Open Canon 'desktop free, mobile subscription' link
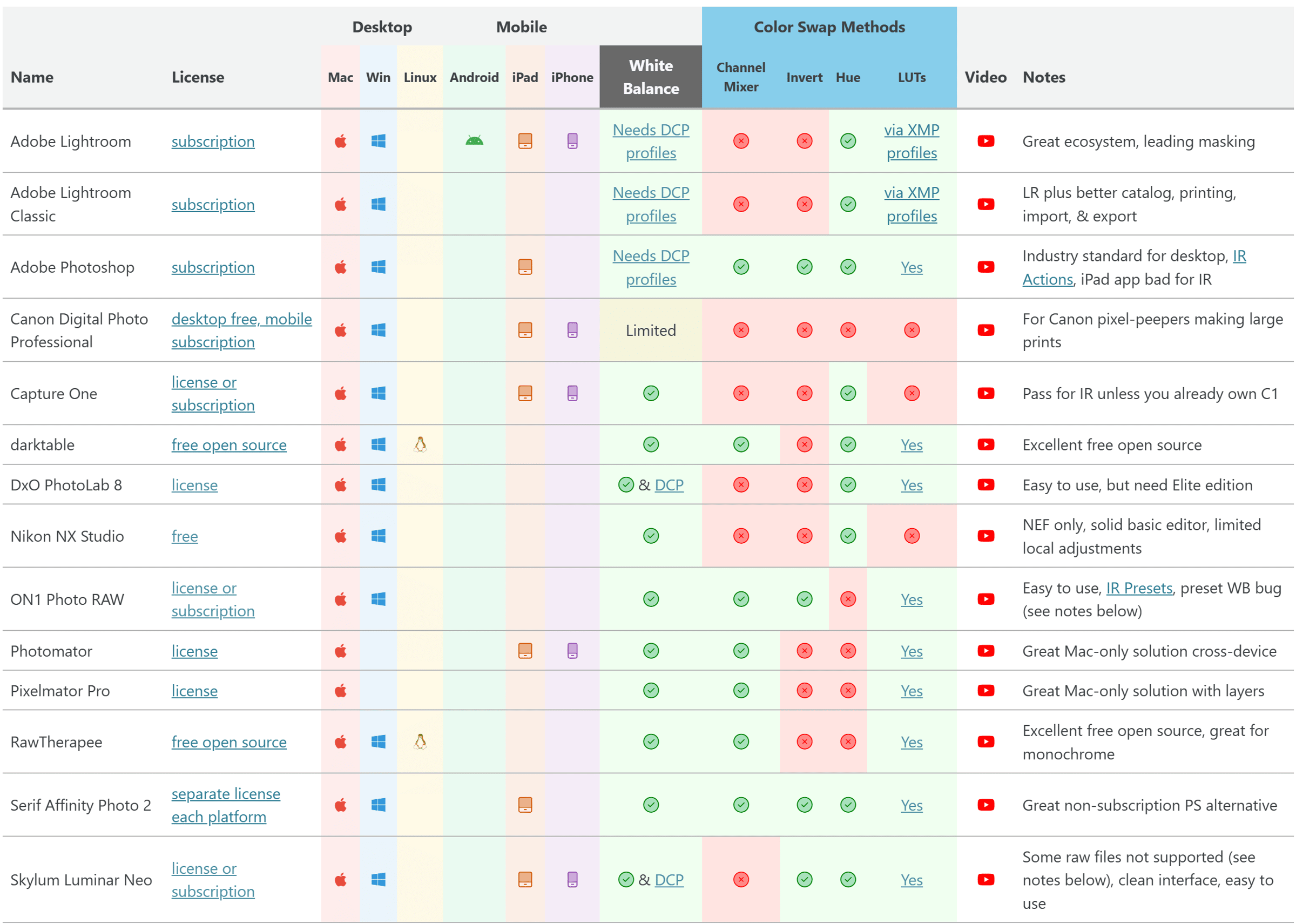This screenshot has height=924, width=1296. [x=241, y=331]
